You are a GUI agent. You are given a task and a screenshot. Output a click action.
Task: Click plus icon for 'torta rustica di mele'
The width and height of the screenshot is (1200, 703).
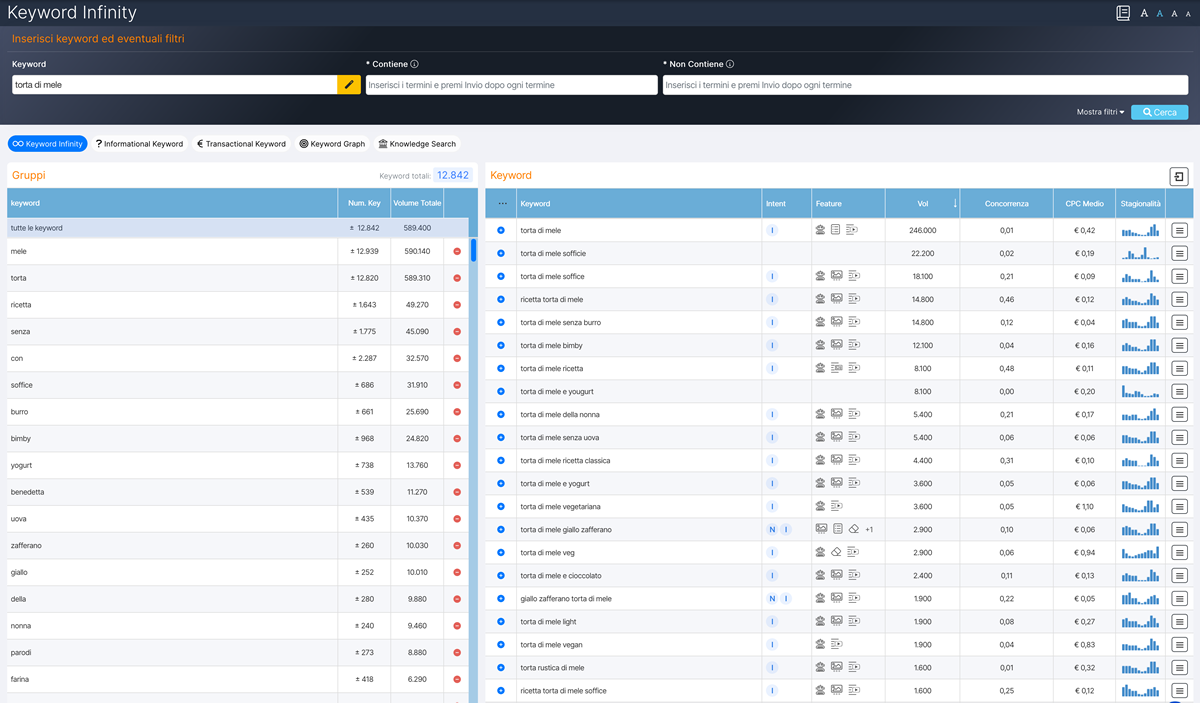pyautogui.click(x=501, y=667)
